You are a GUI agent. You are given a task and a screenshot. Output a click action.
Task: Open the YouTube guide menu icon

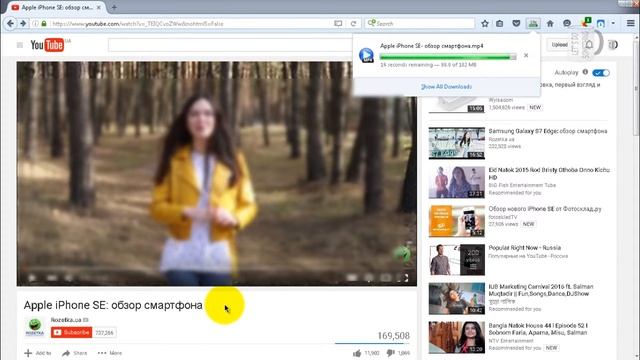[20, 45]
